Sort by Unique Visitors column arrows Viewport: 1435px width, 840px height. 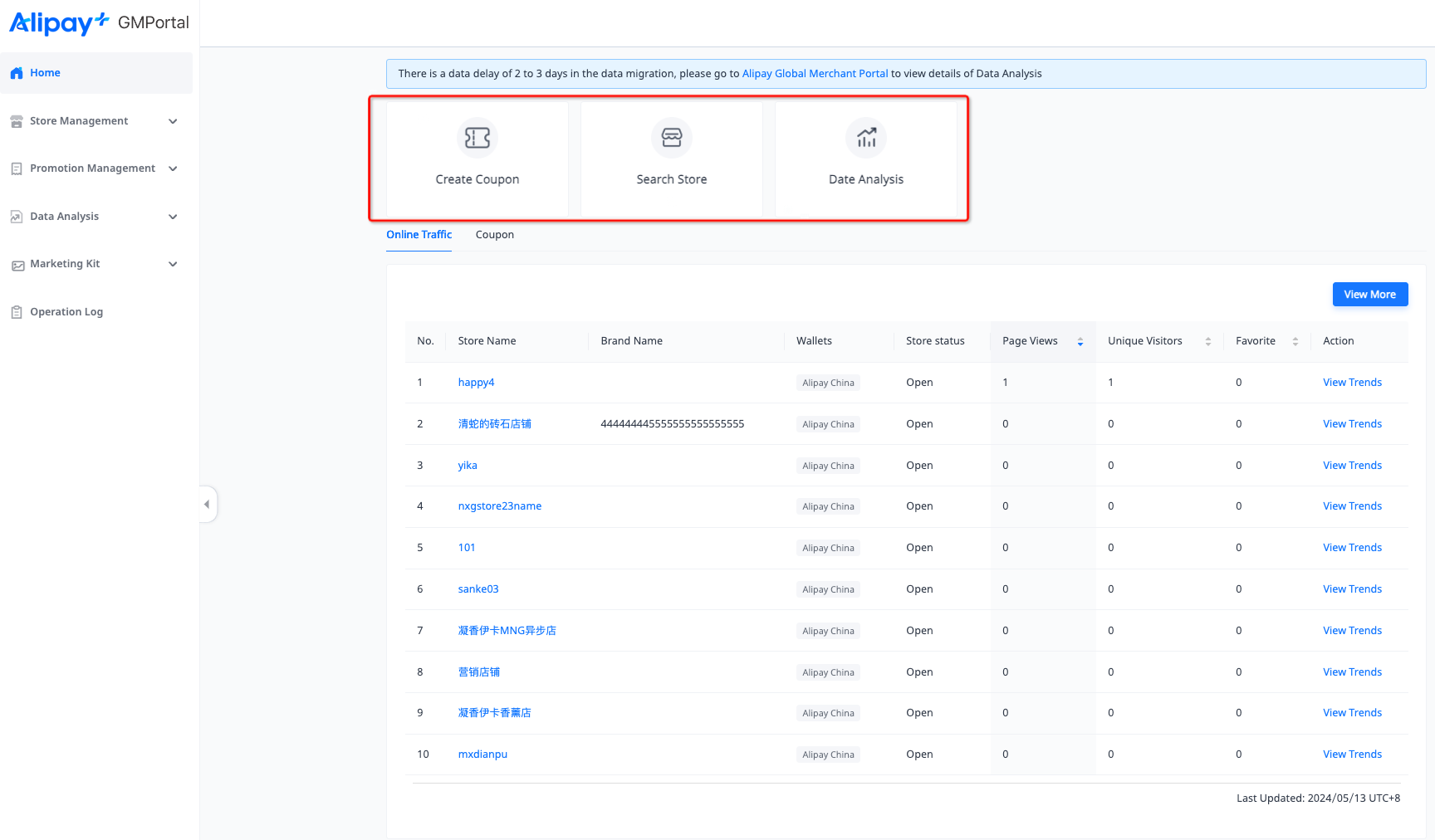tap(1207, 341)
